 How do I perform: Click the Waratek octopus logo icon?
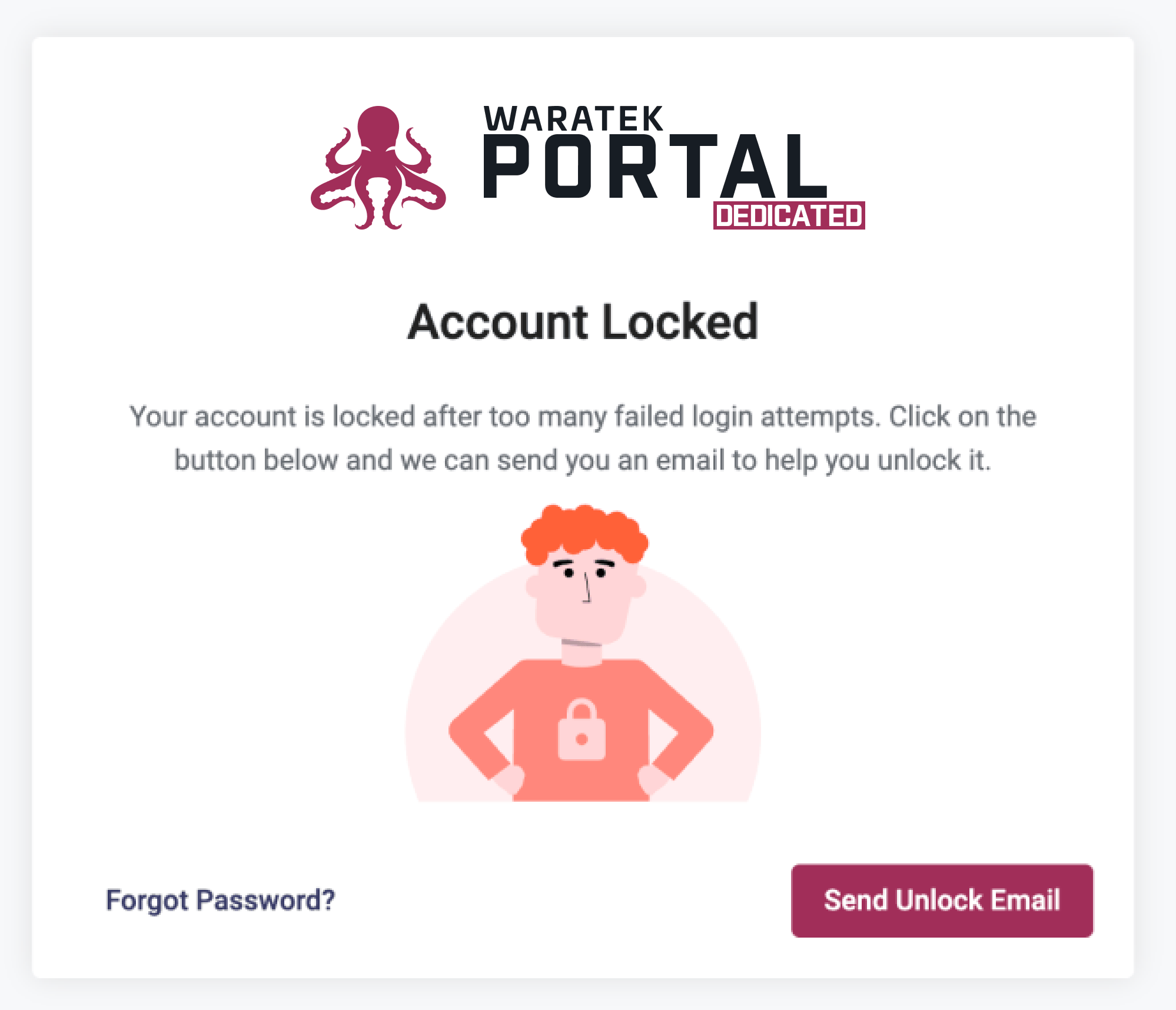pos(378,168)
